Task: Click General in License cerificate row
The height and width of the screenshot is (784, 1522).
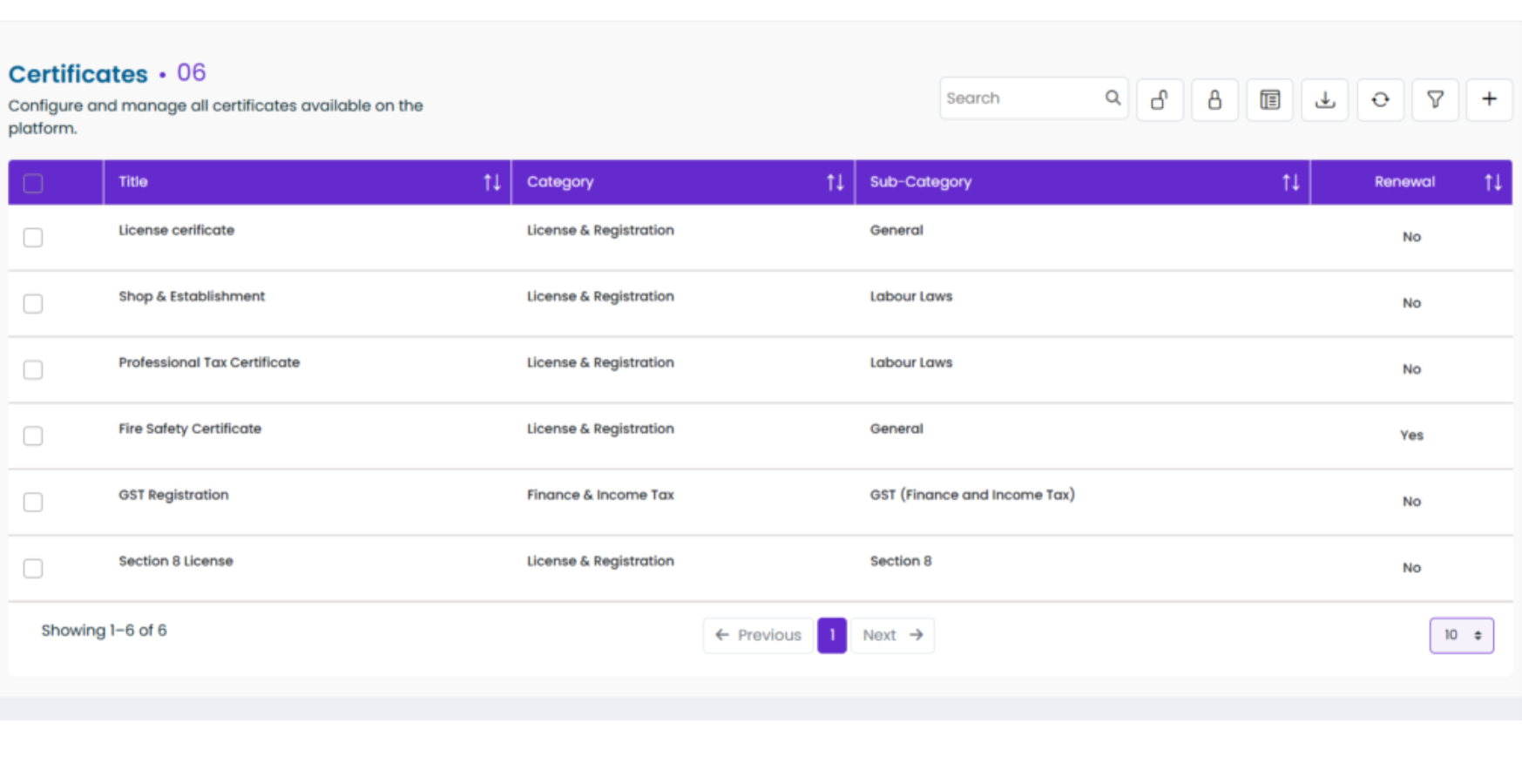Action: pos(896,230)
